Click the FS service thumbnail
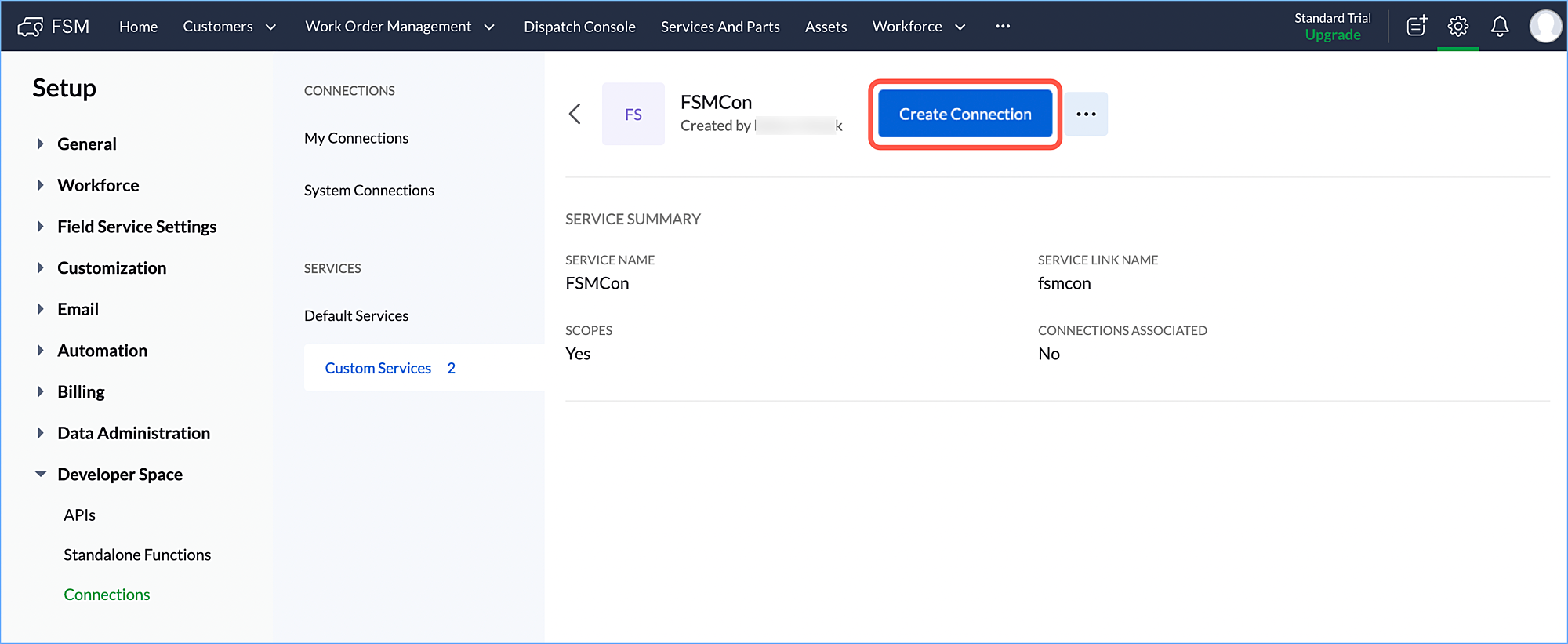This screenshot has width=1568, height=644. pos(633,115)
